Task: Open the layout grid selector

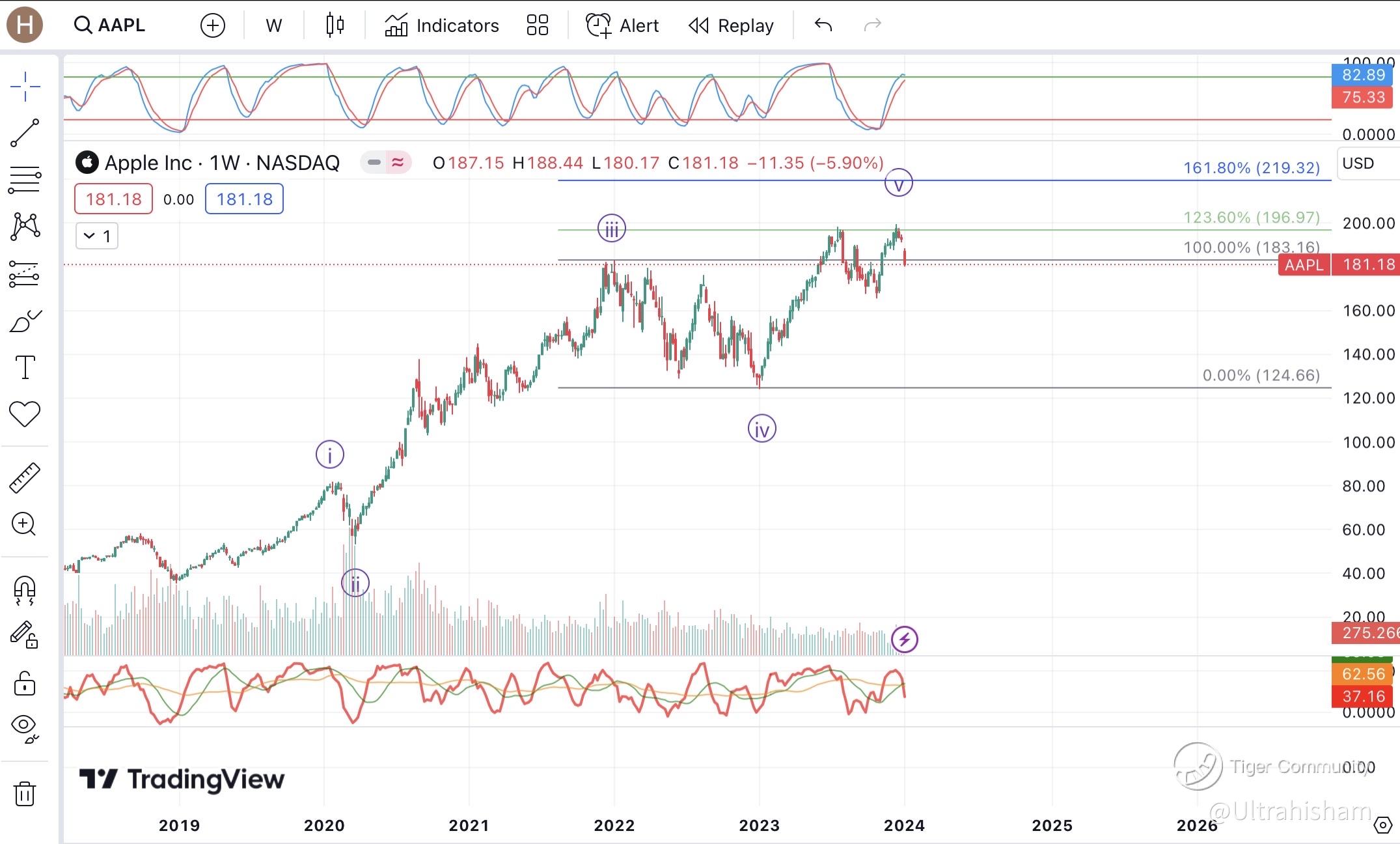Action: tap(537, 25)
